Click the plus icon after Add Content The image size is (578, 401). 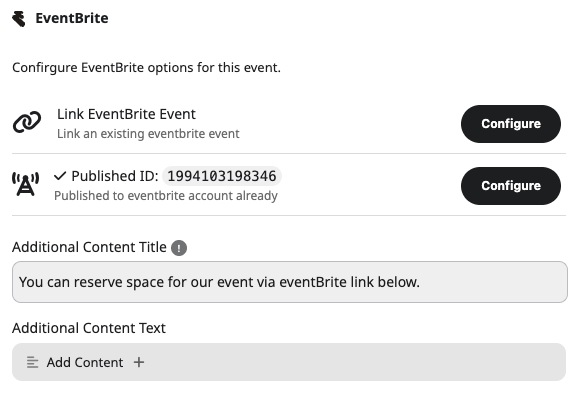coord(139,362)
